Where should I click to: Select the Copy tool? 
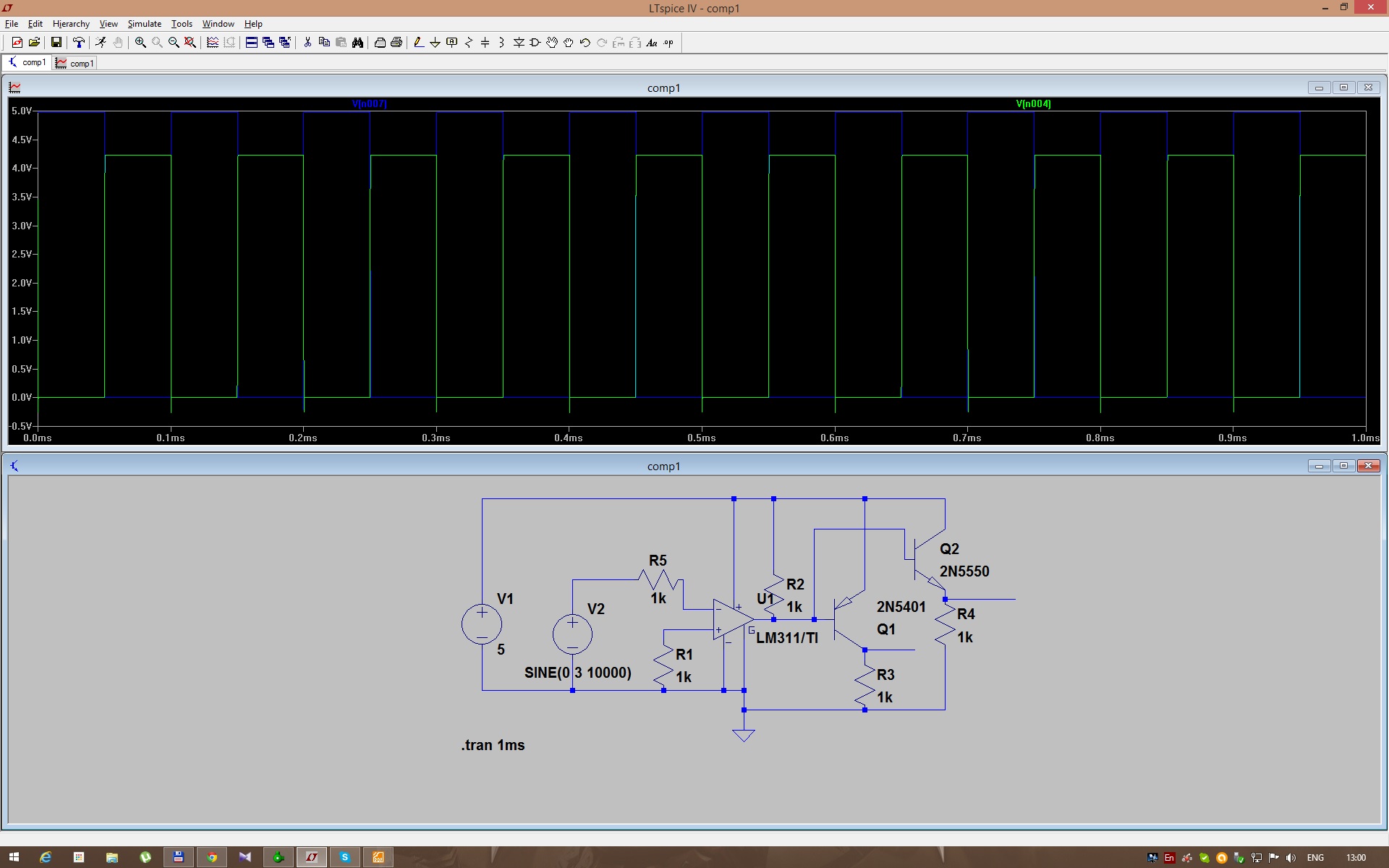pos(324,43)
